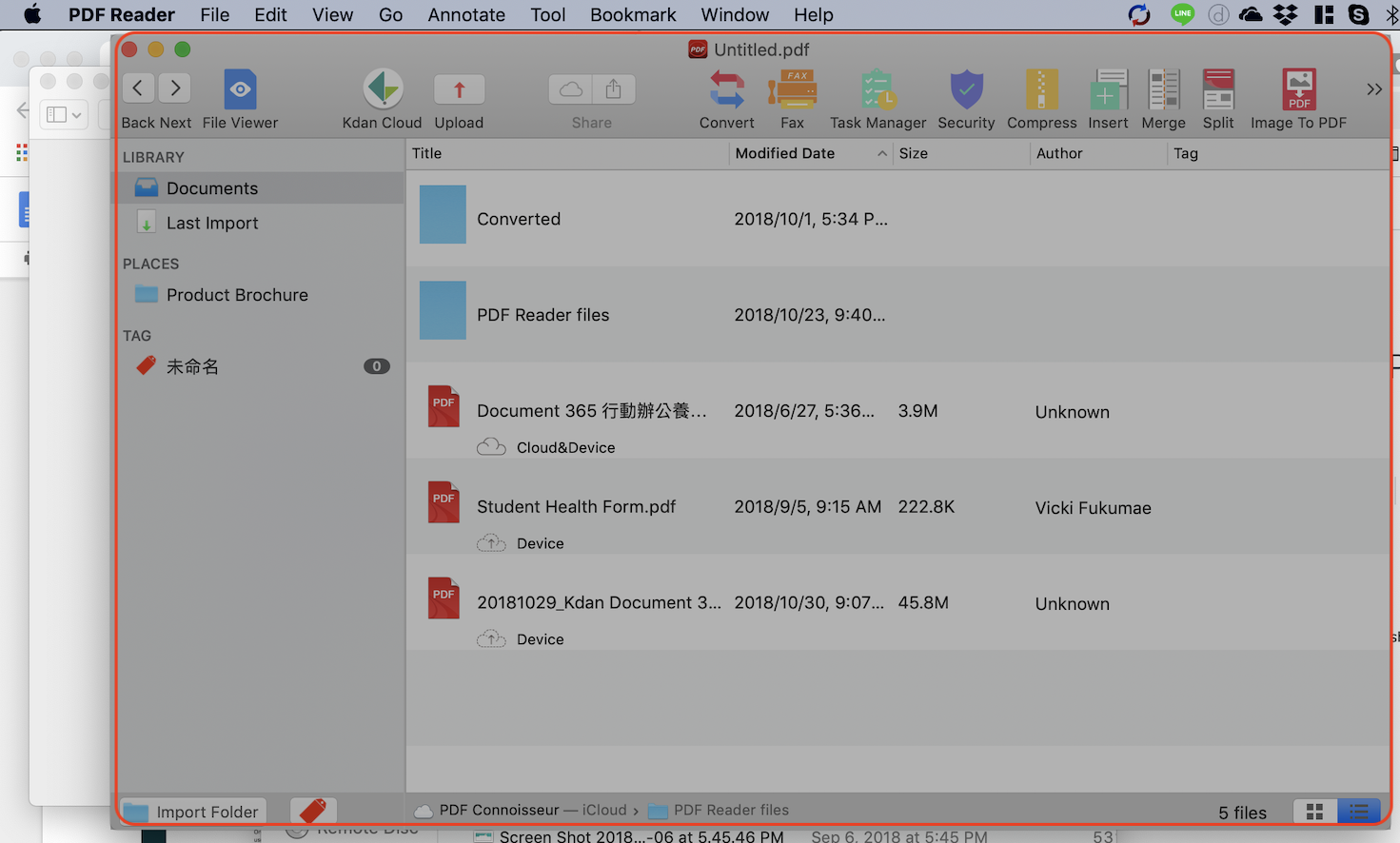Toggle File Viewer eye icon
The width and height of the screenshot is (1400, 843).
(240, 89)
